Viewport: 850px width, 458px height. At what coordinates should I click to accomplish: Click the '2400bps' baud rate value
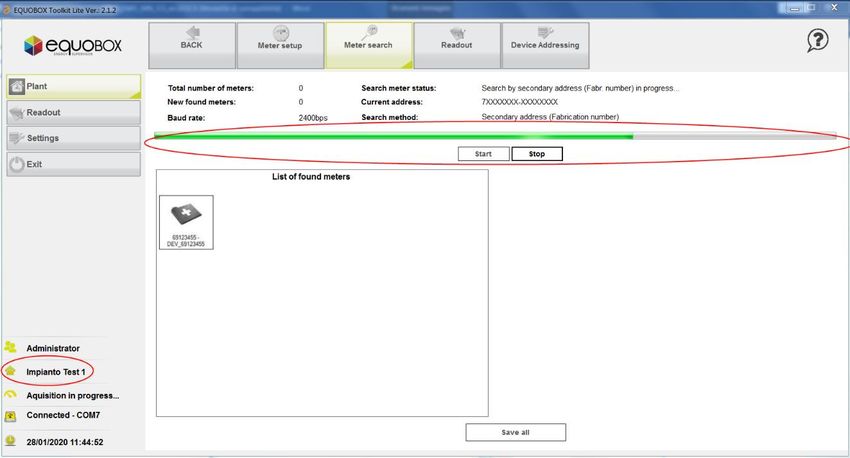click(313, 118)
